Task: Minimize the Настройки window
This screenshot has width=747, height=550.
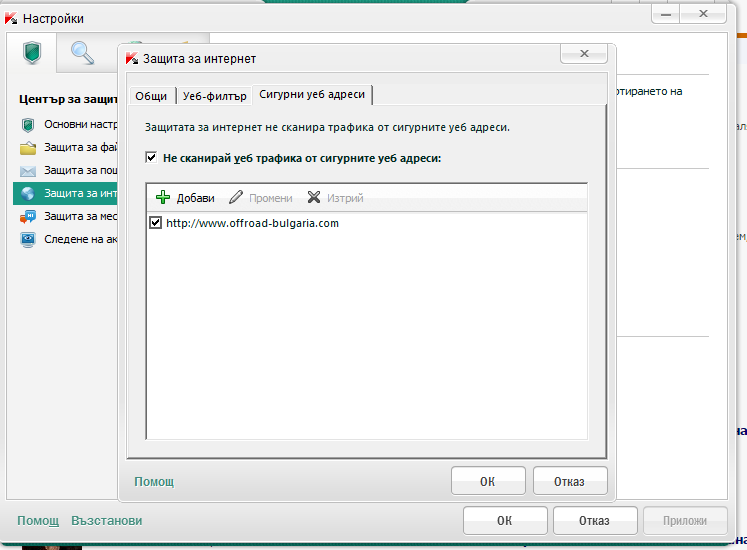Action: [666, 14]
